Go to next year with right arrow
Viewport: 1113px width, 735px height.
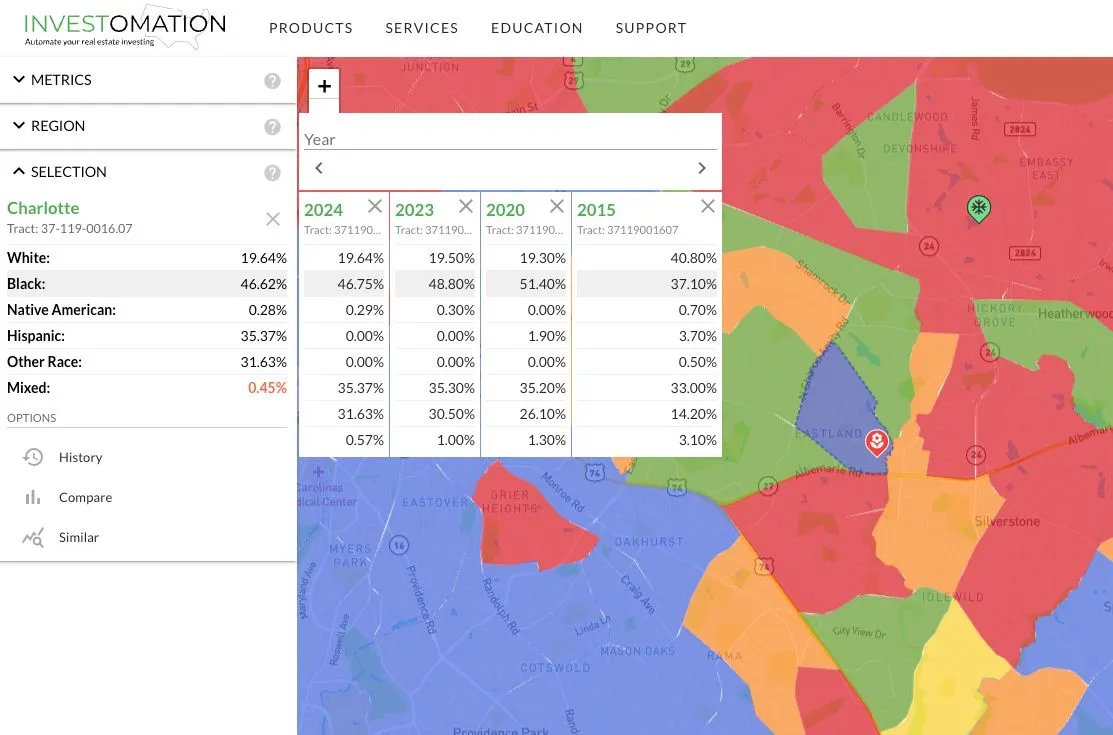(701, 168)
